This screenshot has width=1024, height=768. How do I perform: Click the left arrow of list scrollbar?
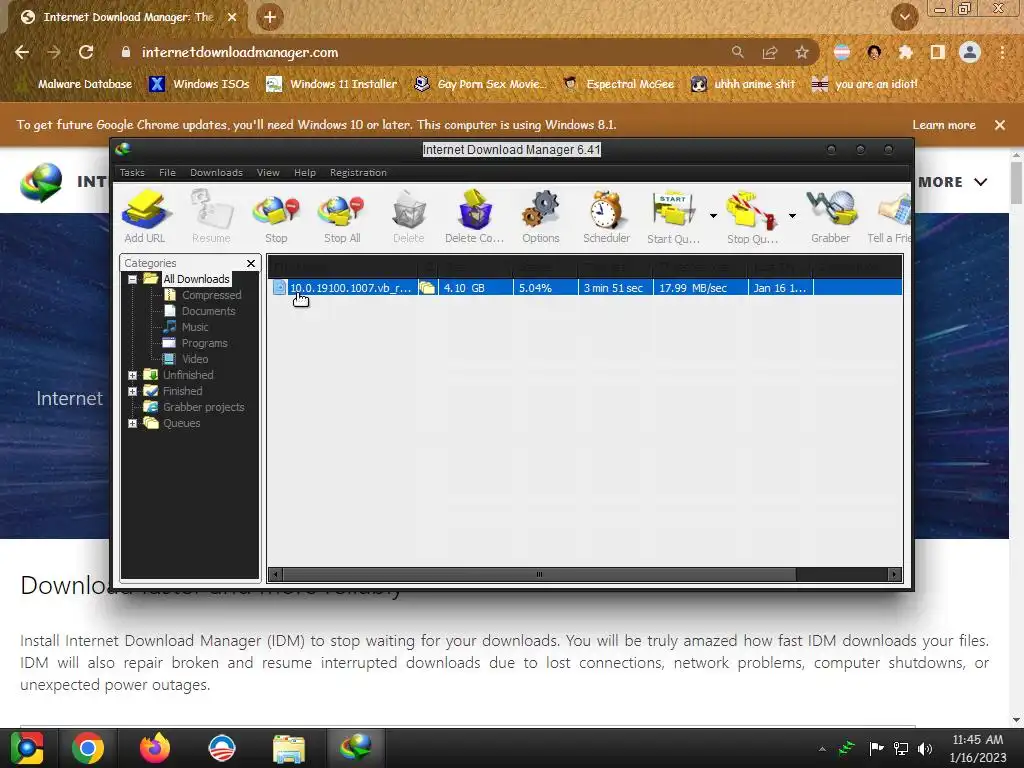pos(275,575)
